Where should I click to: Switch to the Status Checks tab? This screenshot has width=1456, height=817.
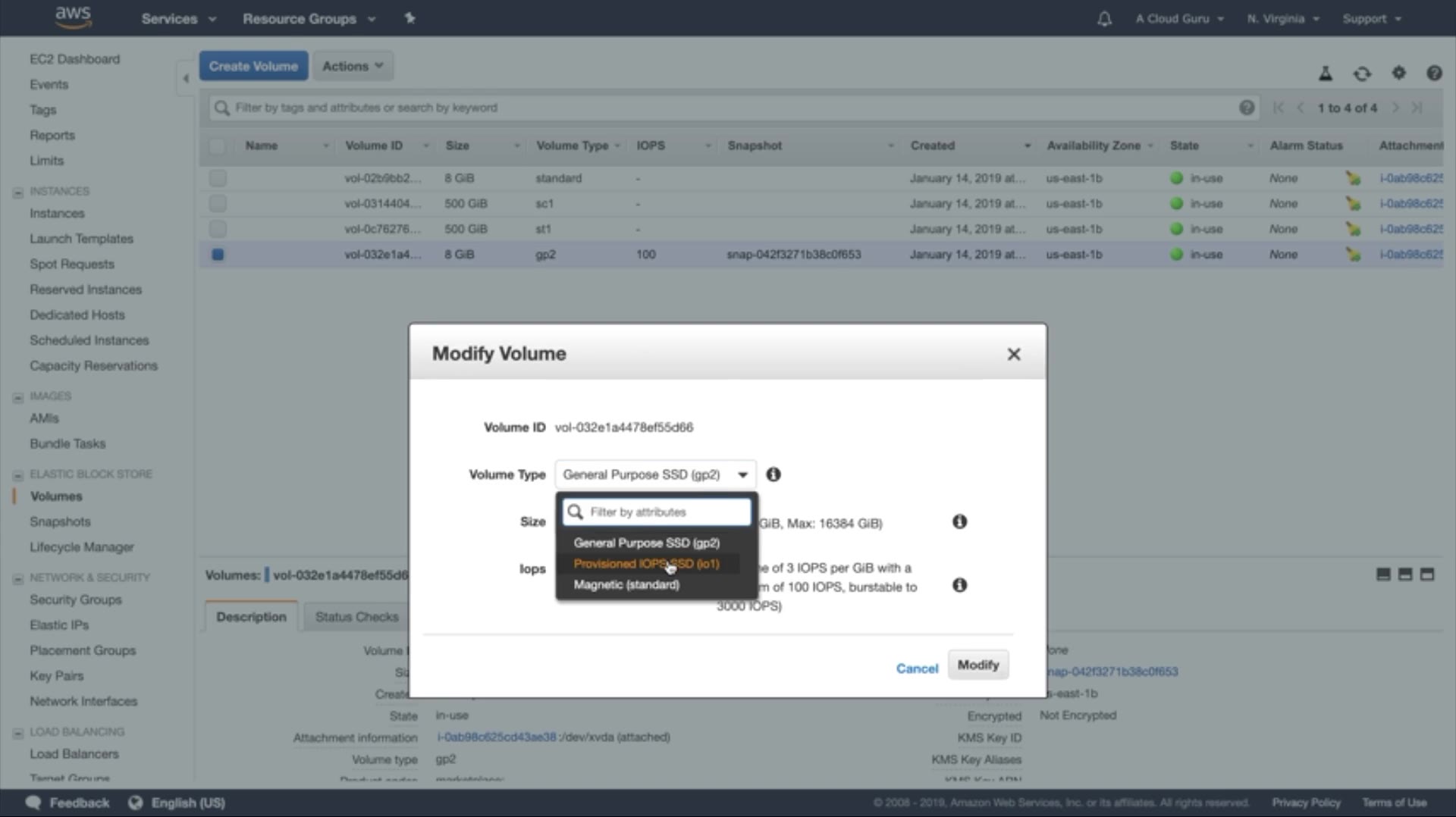coord(356,617)
